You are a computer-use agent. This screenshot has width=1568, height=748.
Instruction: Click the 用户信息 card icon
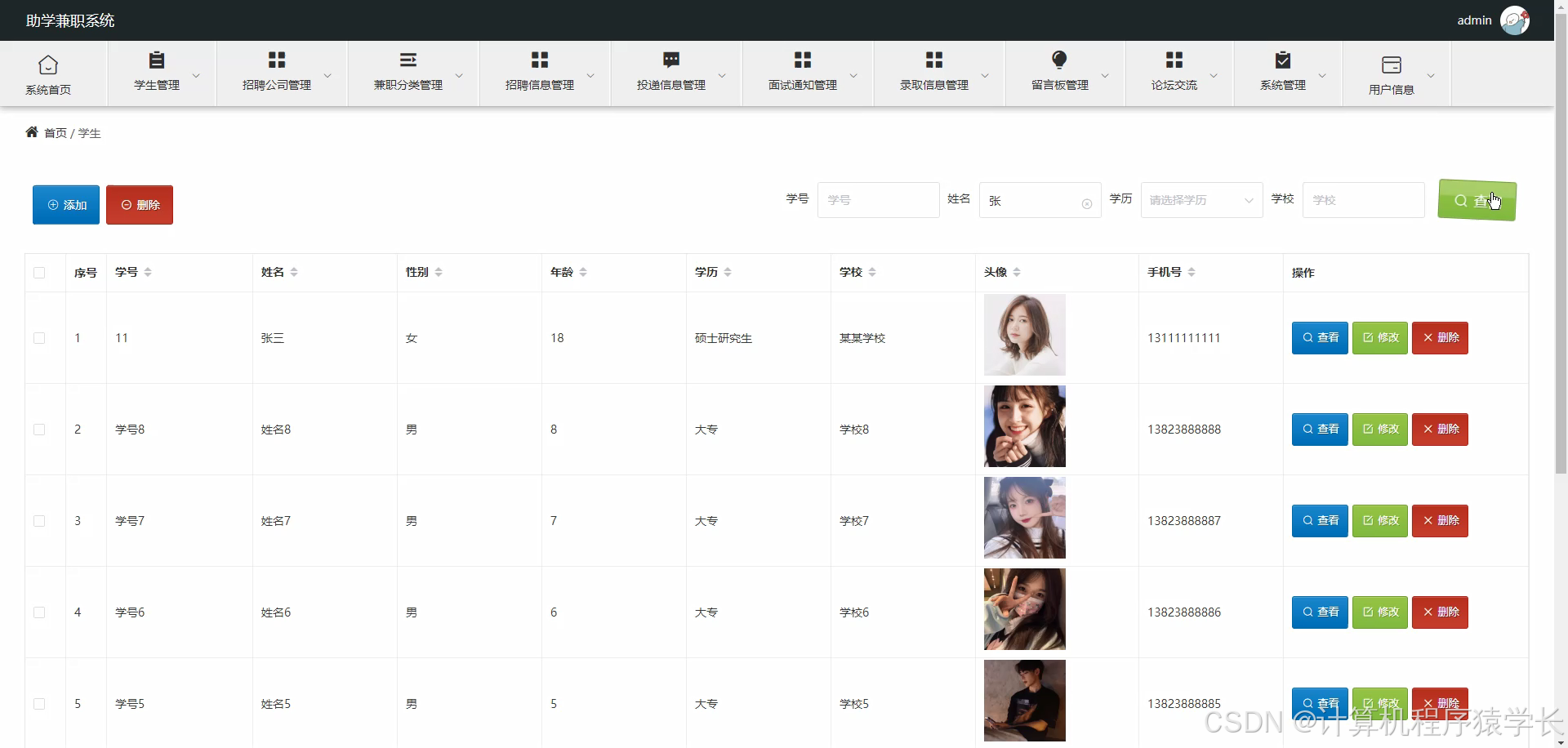tap(1392, 65)
